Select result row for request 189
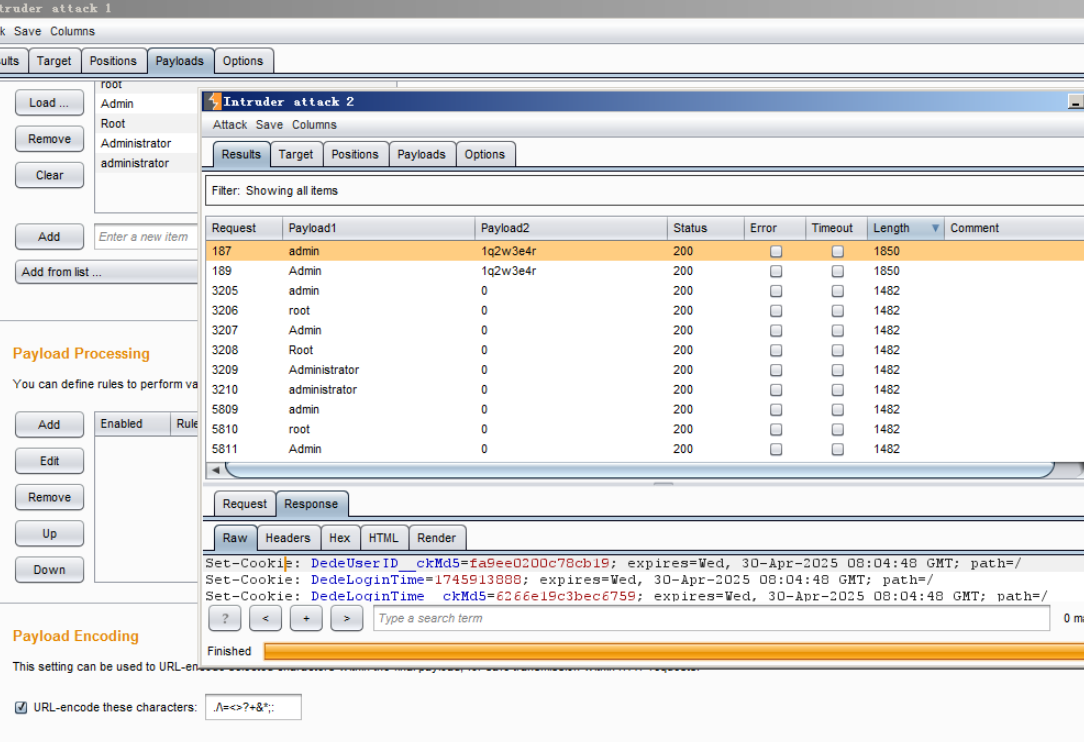This screenshot has height=742, width=1084. click(x=644, y=271)
